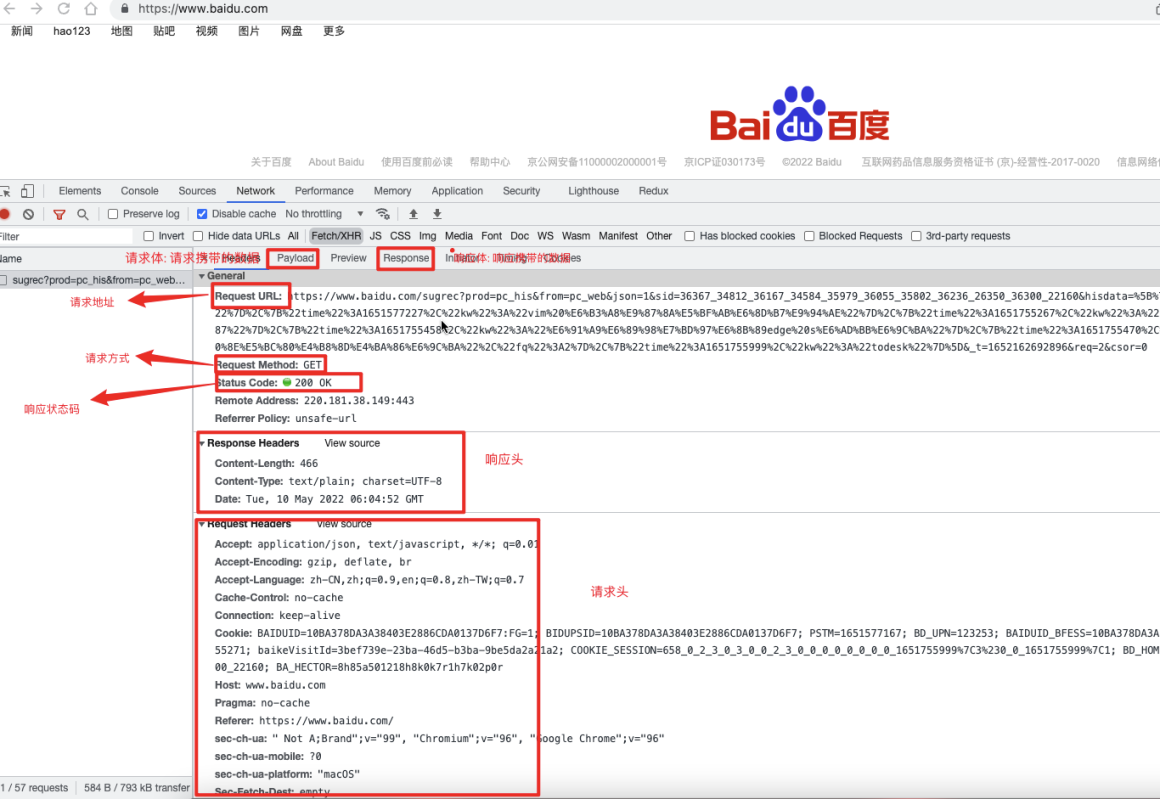
Task: Open the Performance panel tab
Action: (324, 191)
